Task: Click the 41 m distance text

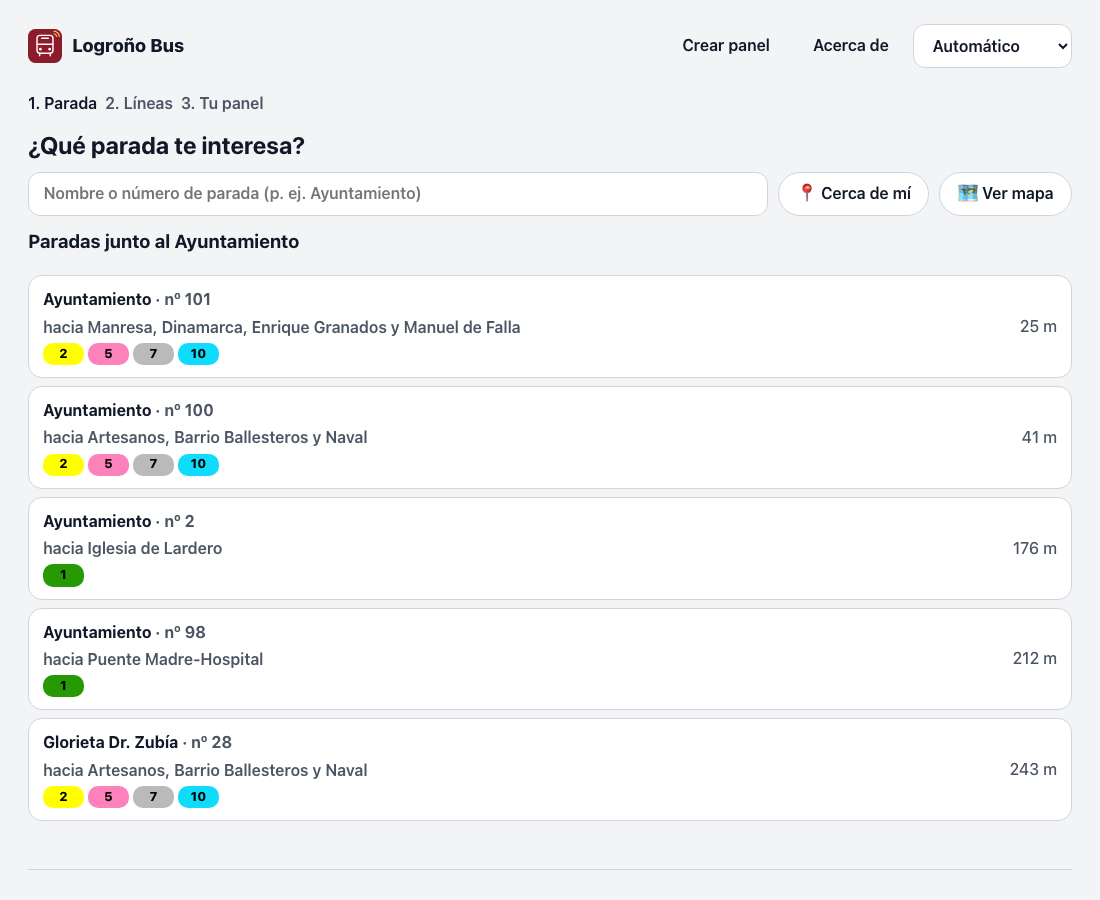Action: point(1039,437)
